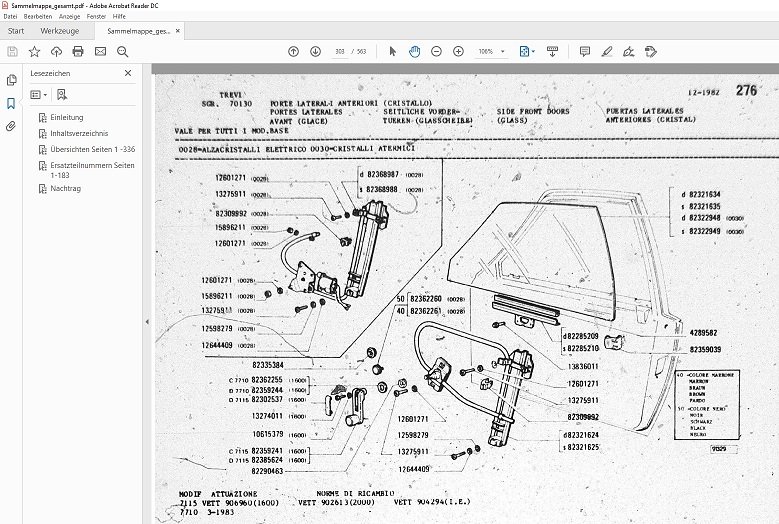Click the hand pan tool

coord(414,51)
